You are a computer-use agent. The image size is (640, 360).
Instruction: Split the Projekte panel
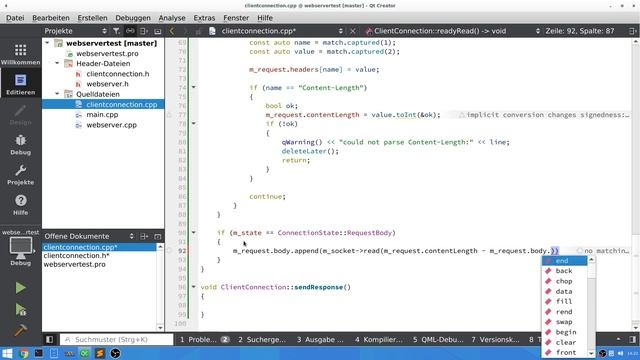[x=144, y=31]
